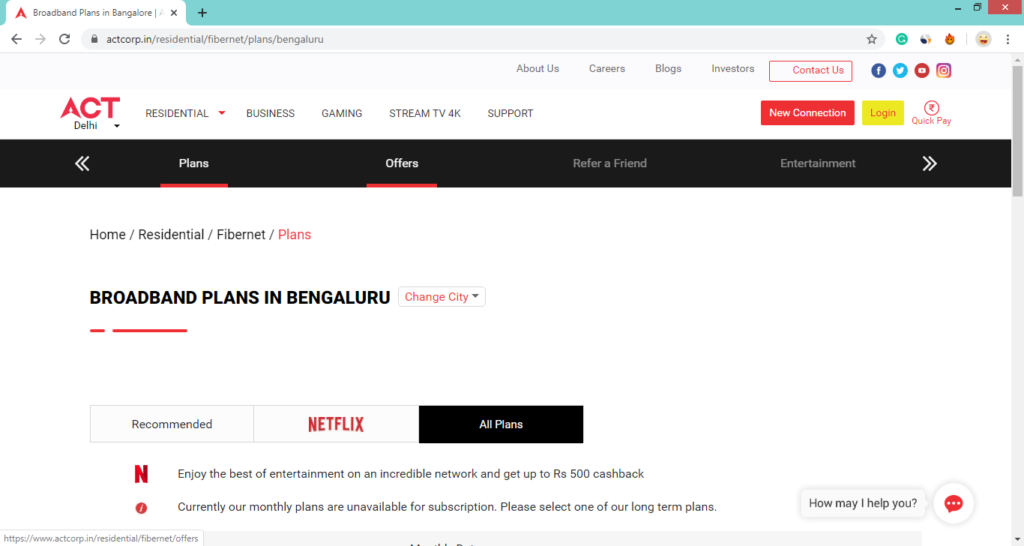The height and width of the screenshot is (546, 1024).
Task: Click the Netflix N cashback icon
Action: click(141, 474)
